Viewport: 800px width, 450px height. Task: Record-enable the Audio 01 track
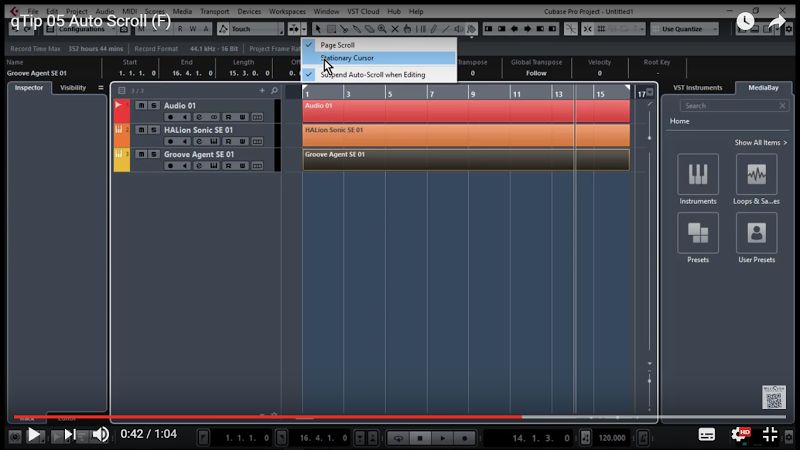click(171, 117)
